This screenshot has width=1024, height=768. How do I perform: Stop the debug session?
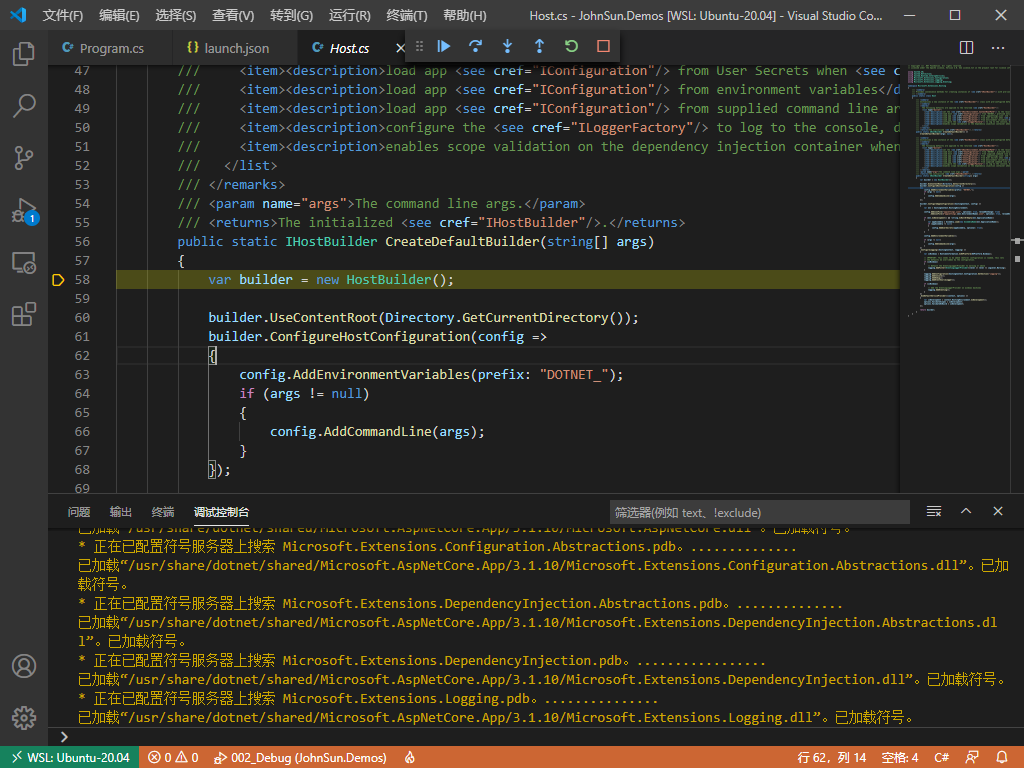click(x=603, y=46)
